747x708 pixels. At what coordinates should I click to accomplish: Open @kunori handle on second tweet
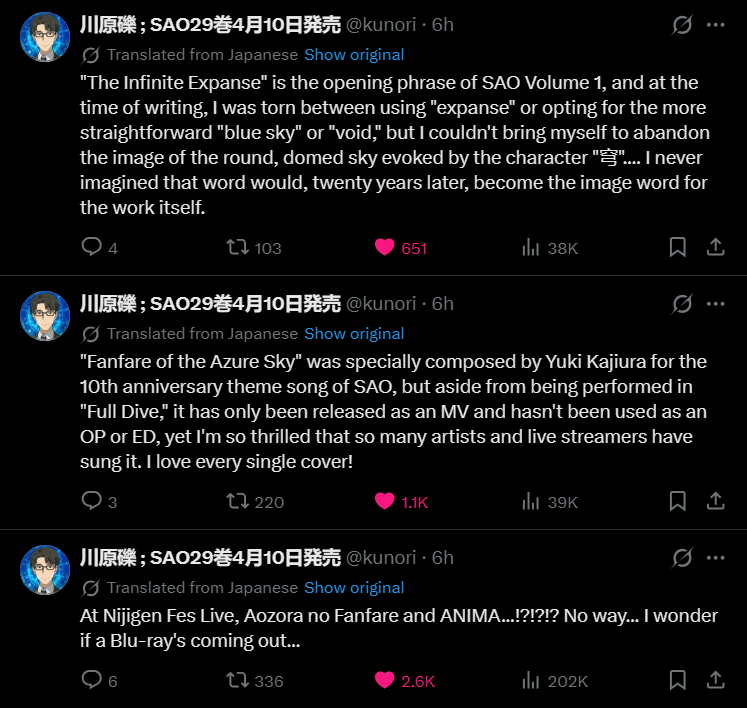tap(381, 303)
